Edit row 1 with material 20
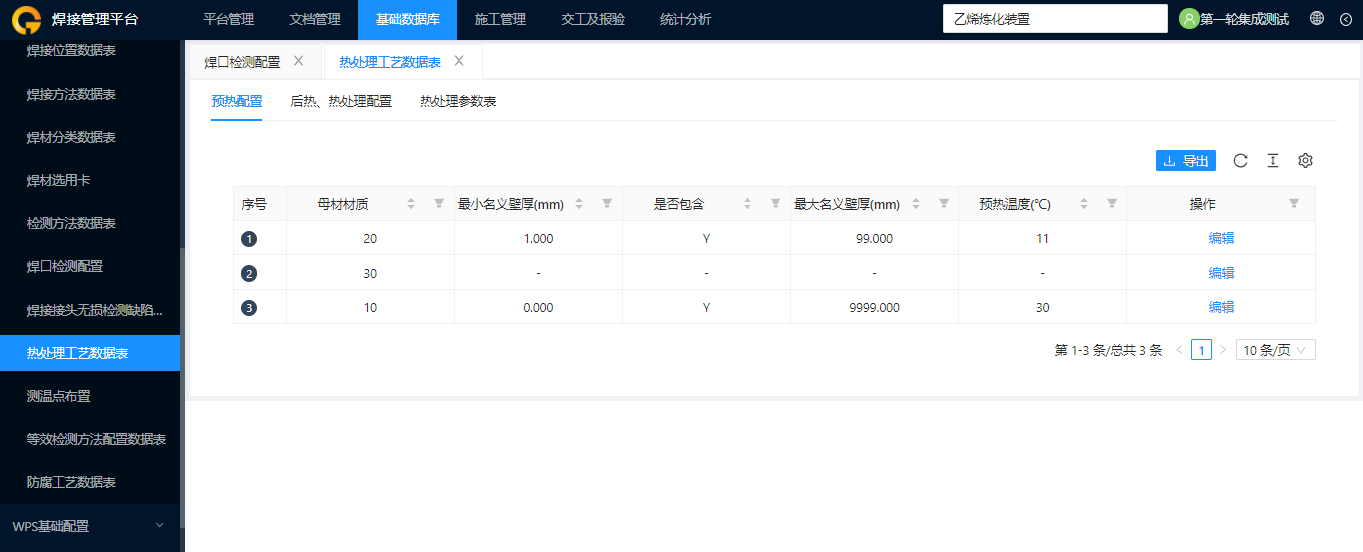This screenshot has width=1363, height=552. point(1221,238)
